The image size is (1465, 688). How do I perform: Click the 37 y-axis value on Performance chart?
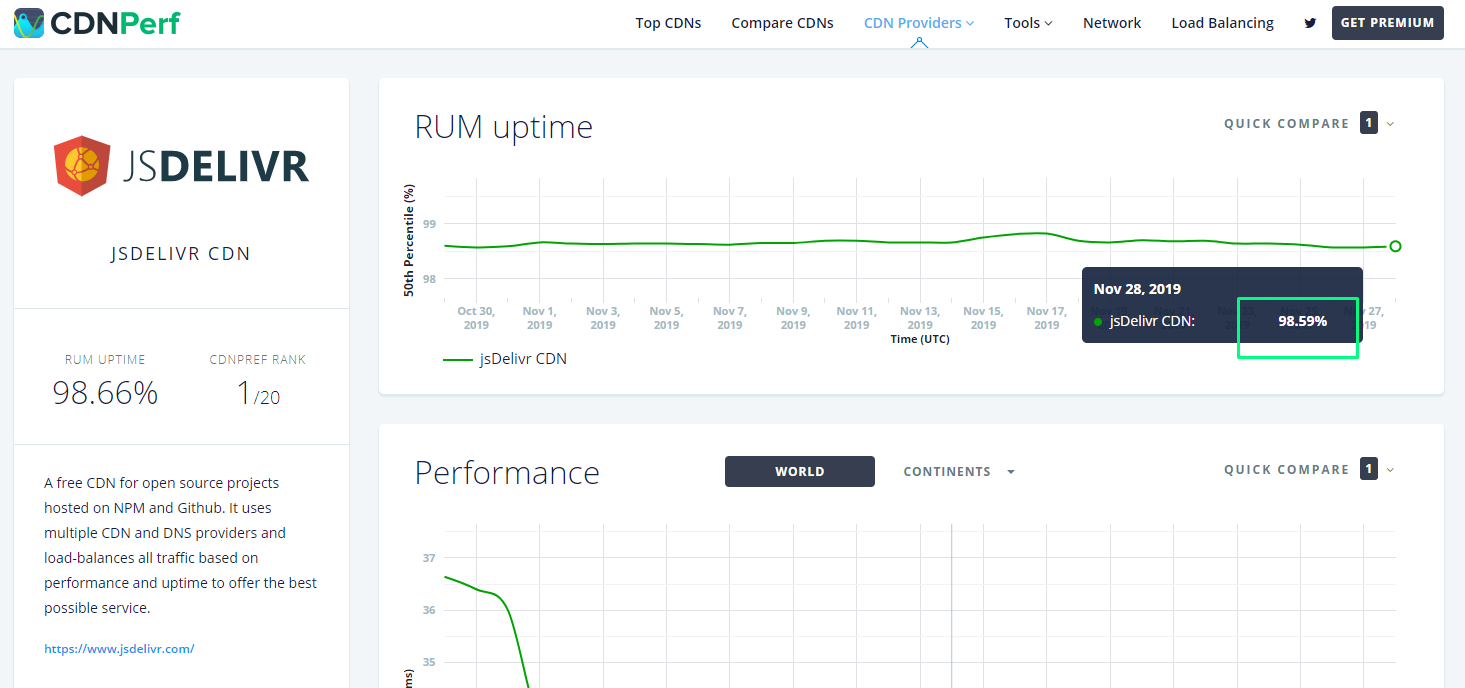429,558
